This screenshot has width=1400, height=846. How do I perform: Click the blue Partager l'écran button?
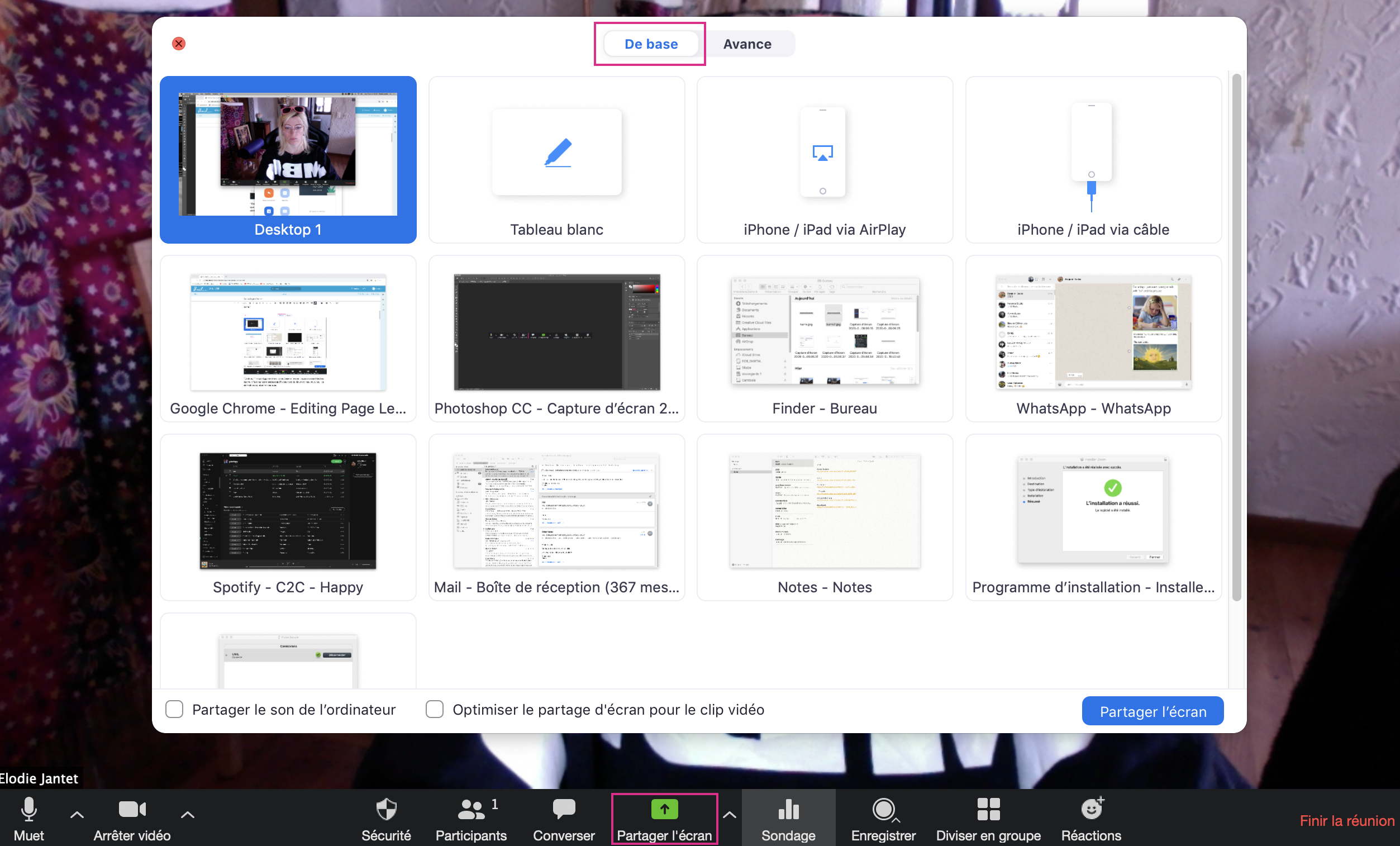[1153, 711]
